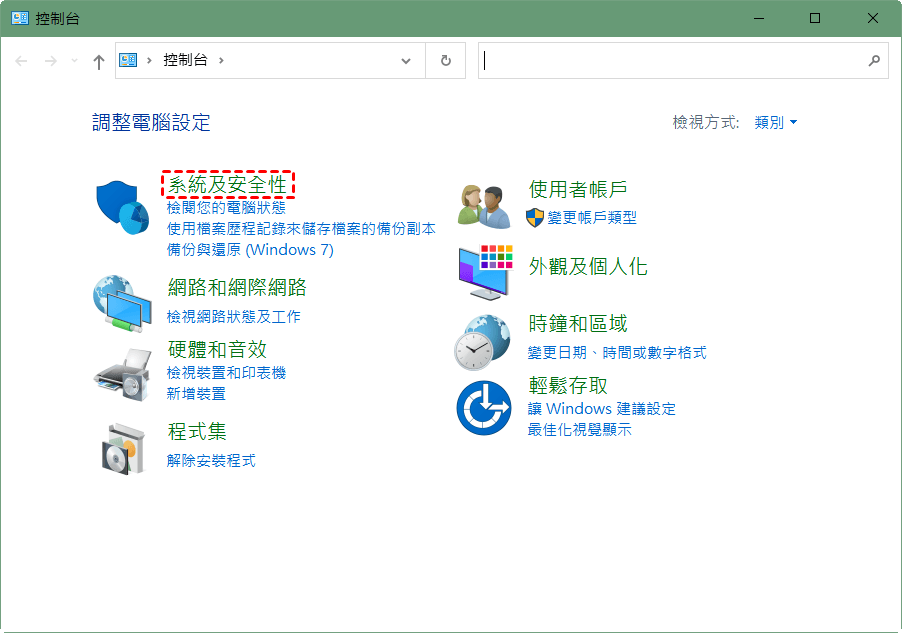Open 使用檔案歷程記錄來儲存檔案的備份副本 link
The image size is (902, 633).
301,228
